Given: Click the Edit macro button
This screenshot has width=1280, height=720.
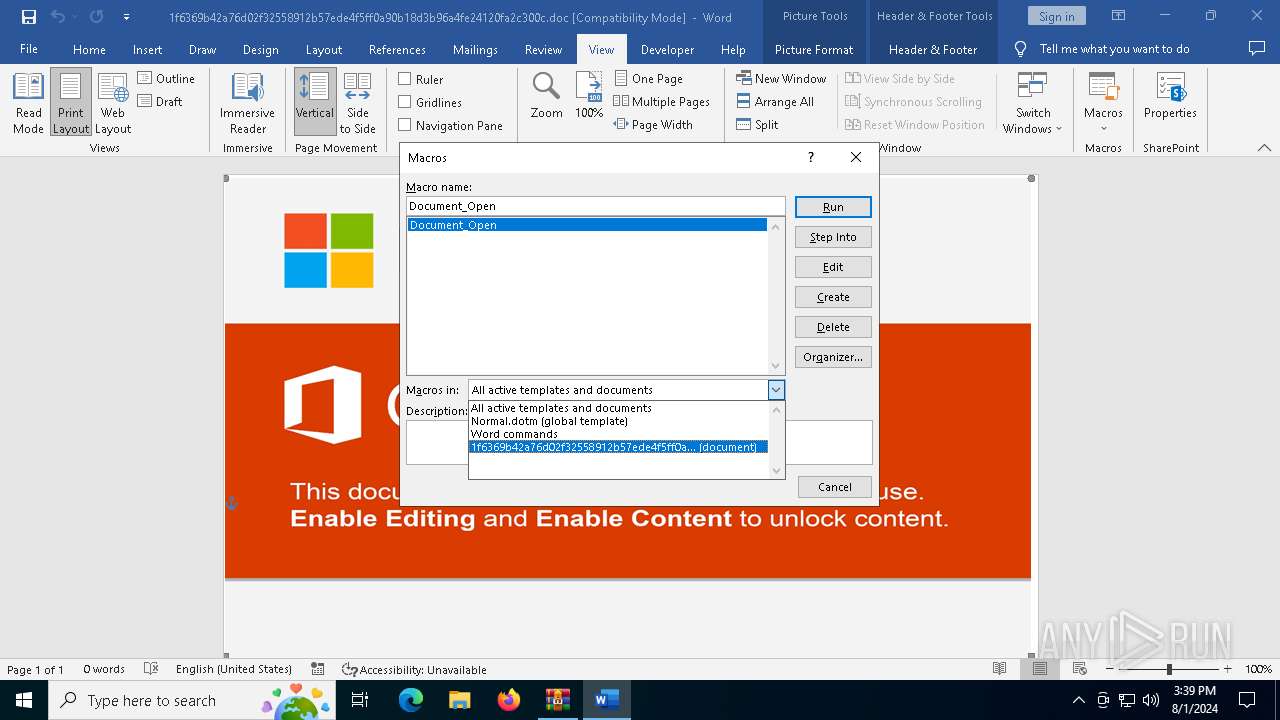Looking at the screenshot, I should [833, 267].
